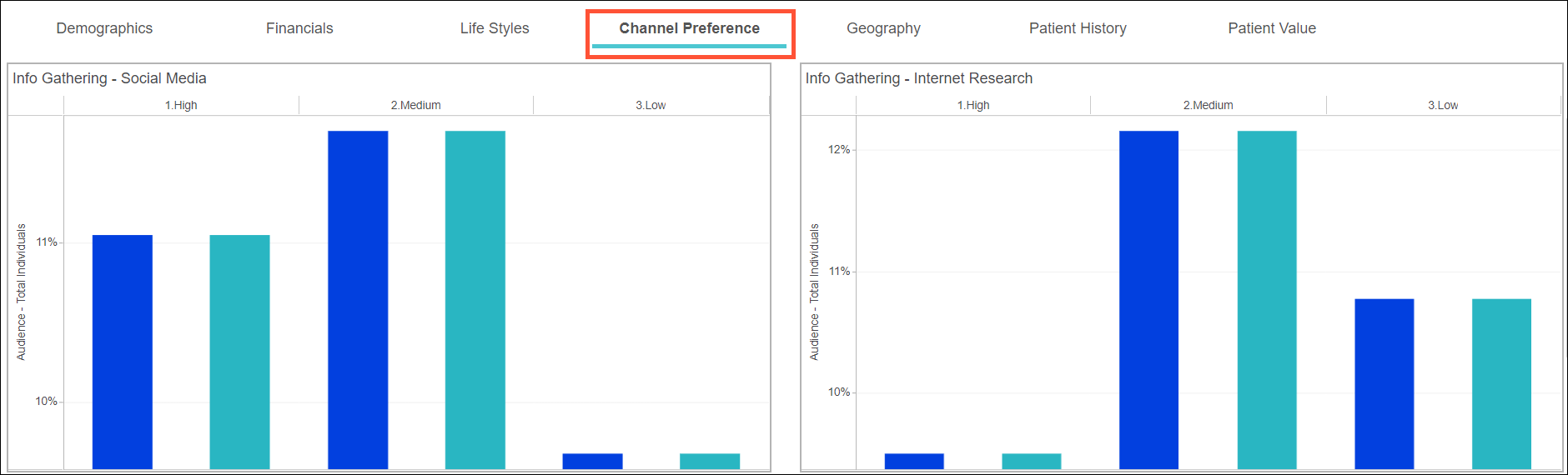Image resolution: width=1568 pixels, height=475 pixels.
Task: Select the Life Styles tab
Action: (495, 28)
